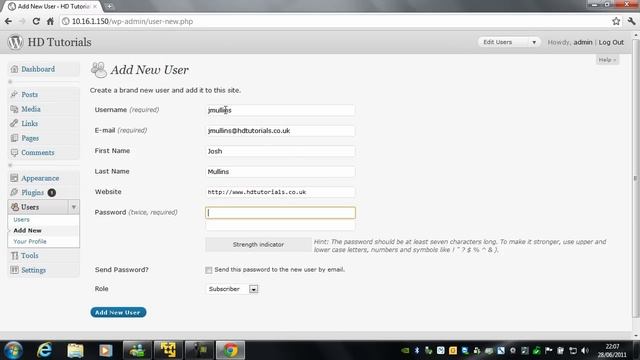Click the Appearance icon in the sidebar
Viewport: 640px width, 360px height.
click(14, 178)
